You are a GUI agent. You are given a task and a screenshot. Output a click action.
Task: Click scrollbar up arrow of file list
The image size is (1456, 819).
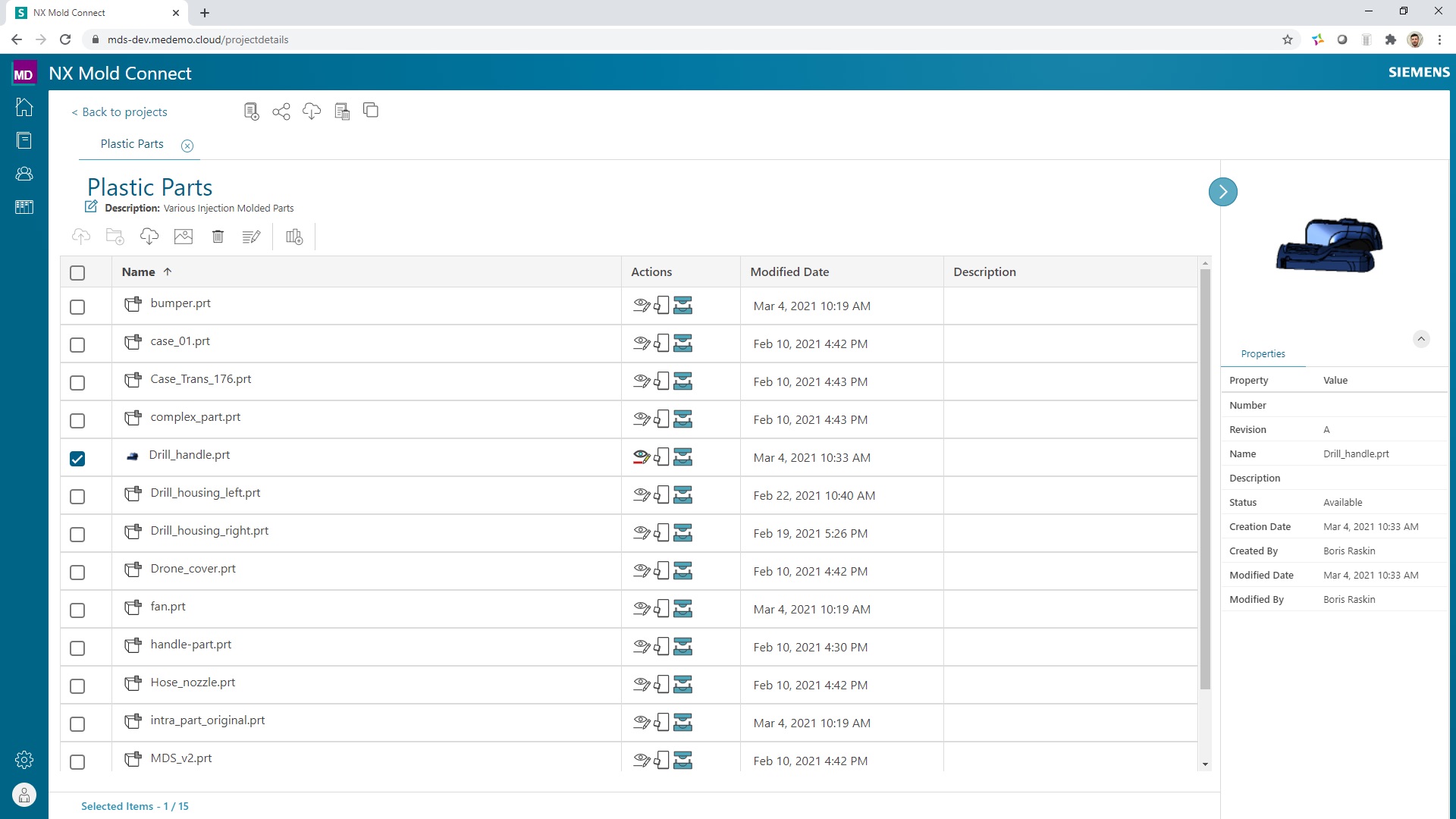pos(1206,263)
